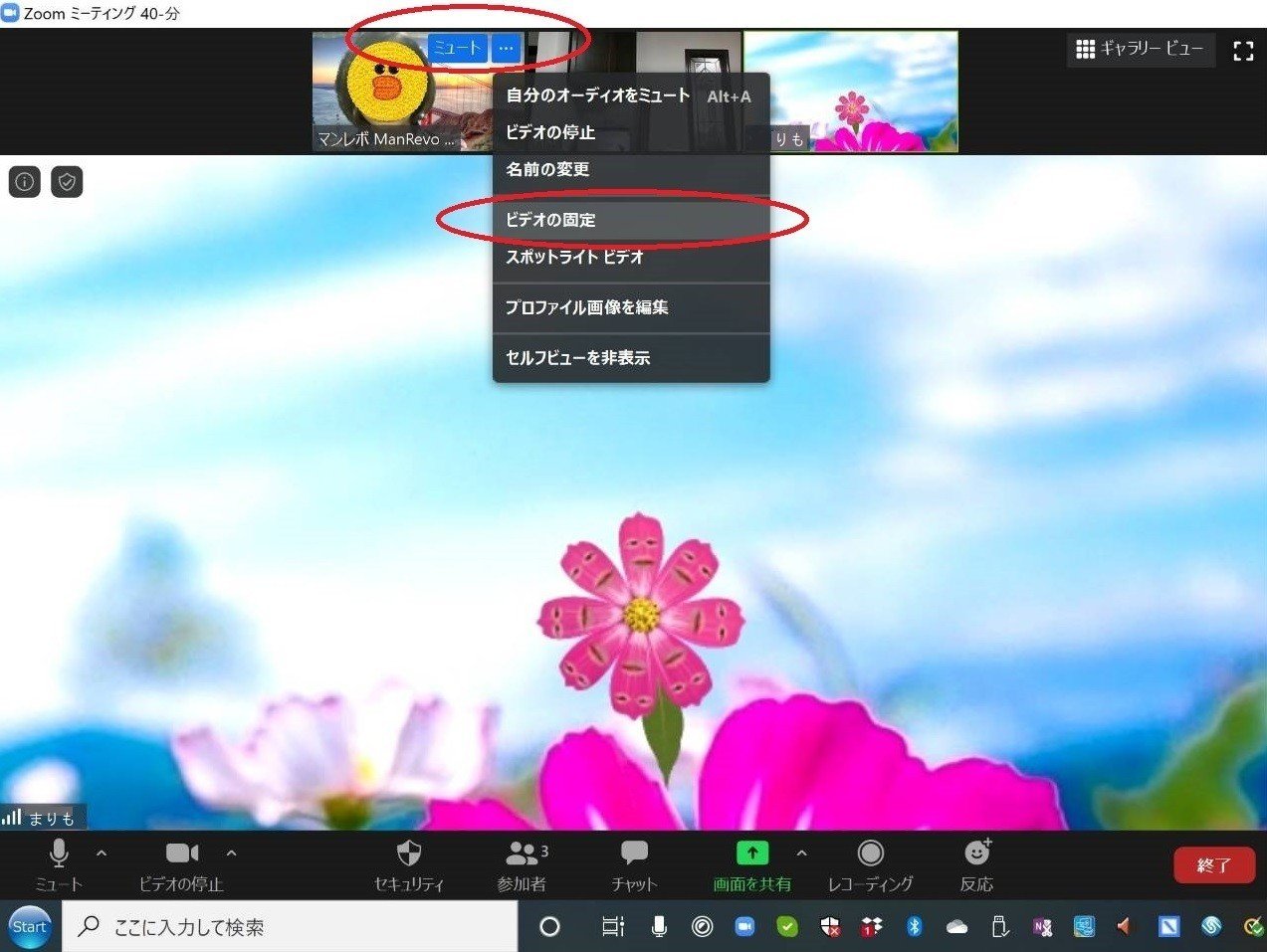
Task: Choose スポットライト ビデオ menu entry
Action: point(572,257)
